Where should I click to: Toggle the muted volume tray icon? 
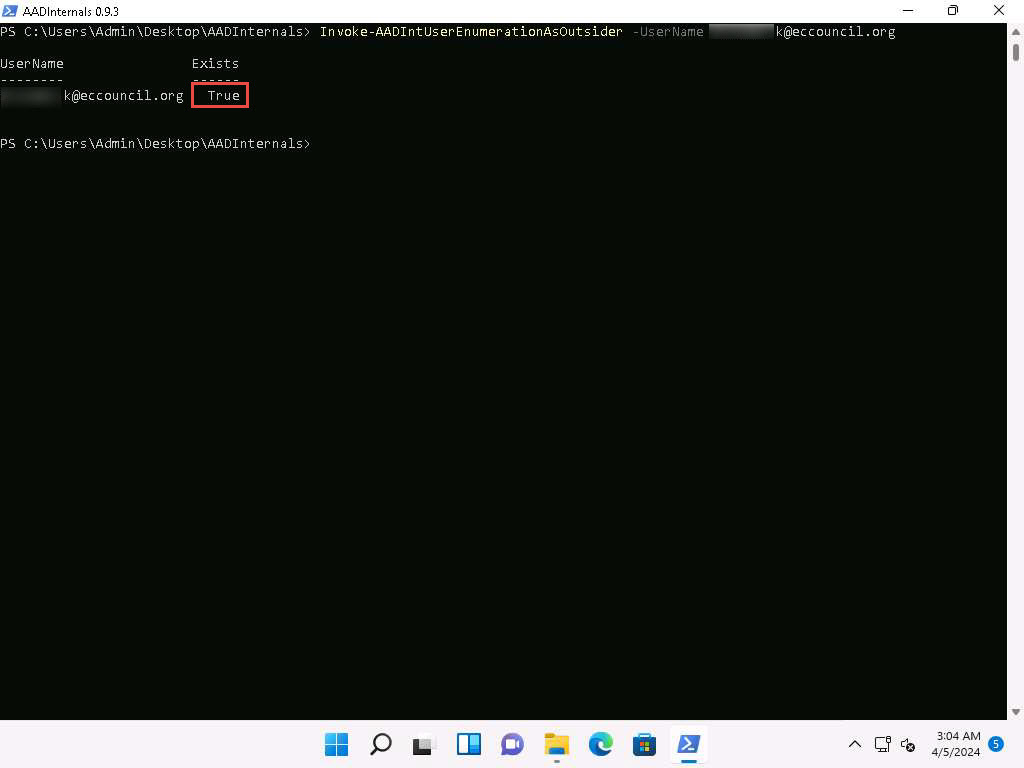pyautogui.click(x=908, y=744)
